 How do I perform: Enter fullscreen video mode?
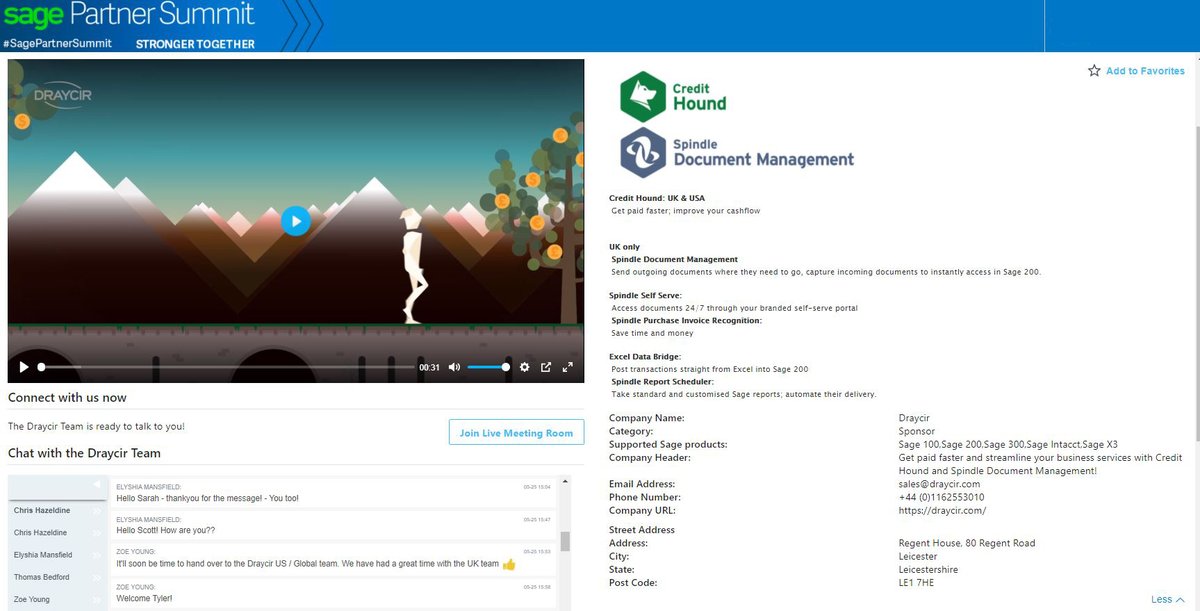tap(568, 367)
